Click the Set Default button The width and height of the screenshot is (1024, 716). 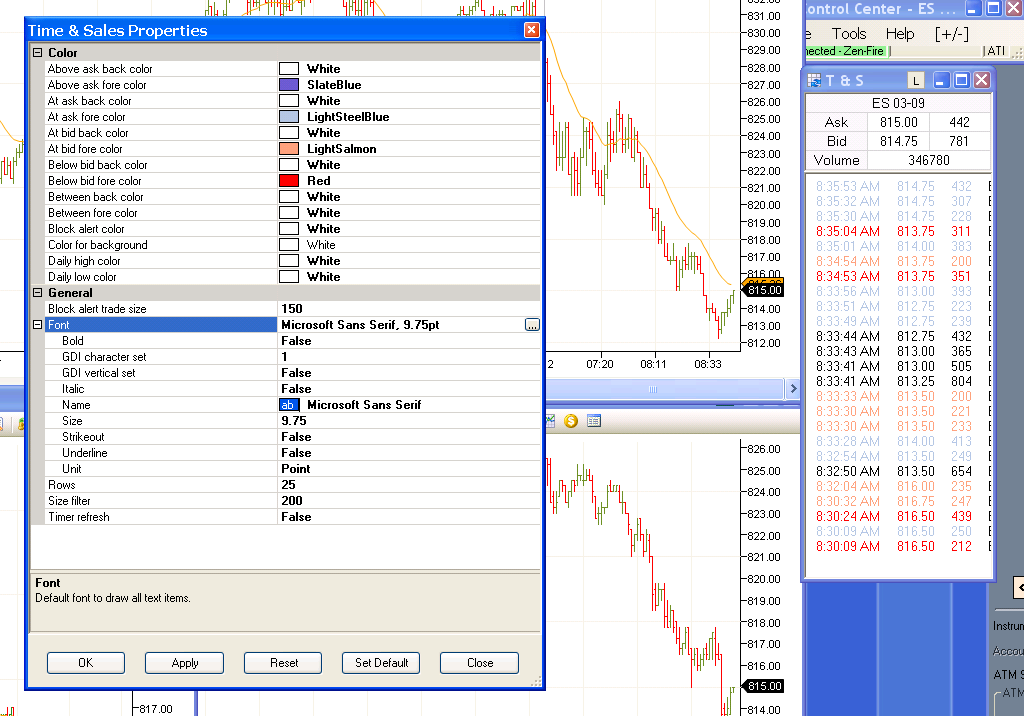pyautogui.click(x=381, y=663)
